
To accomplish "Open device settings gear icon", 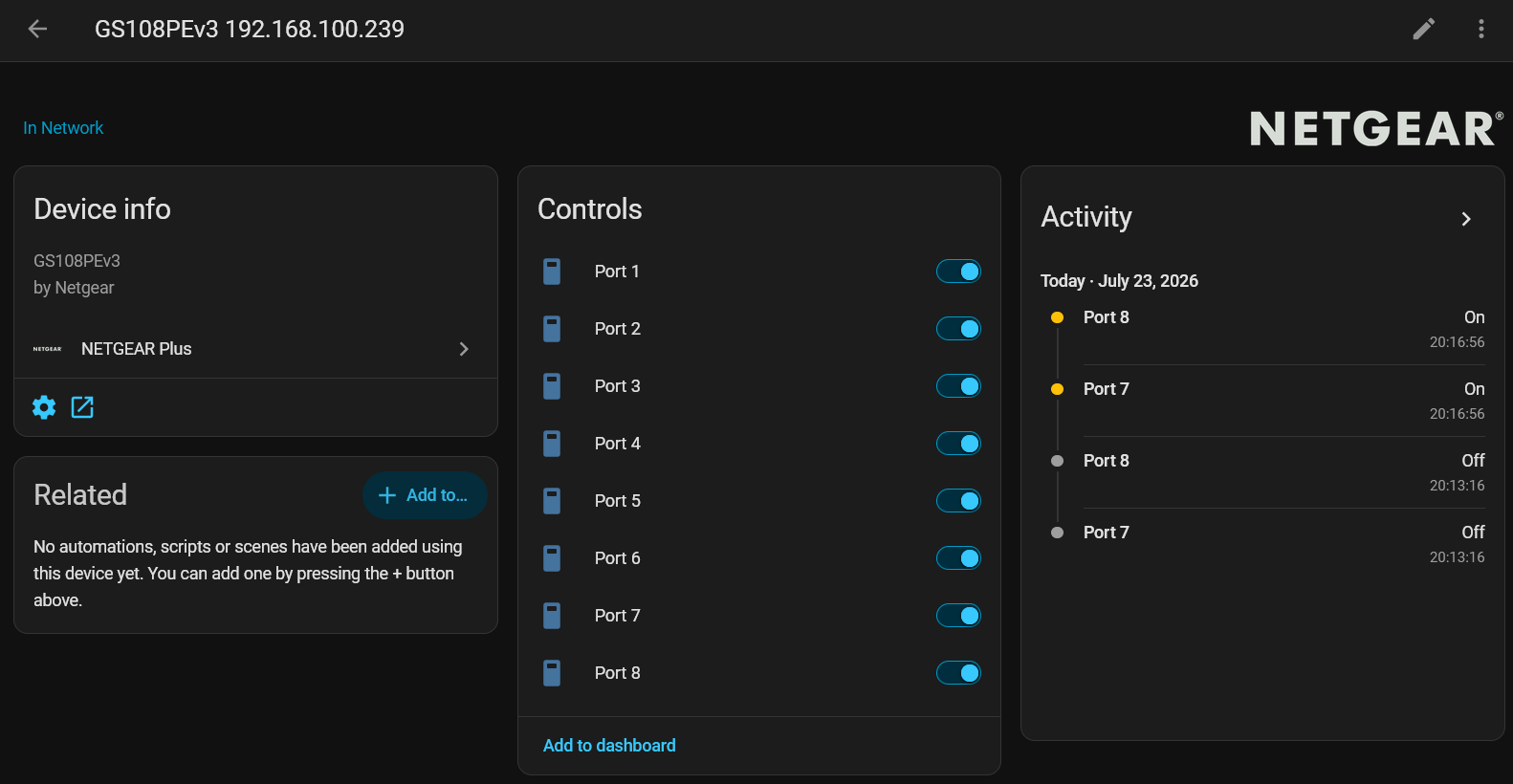I will [44, 407].
